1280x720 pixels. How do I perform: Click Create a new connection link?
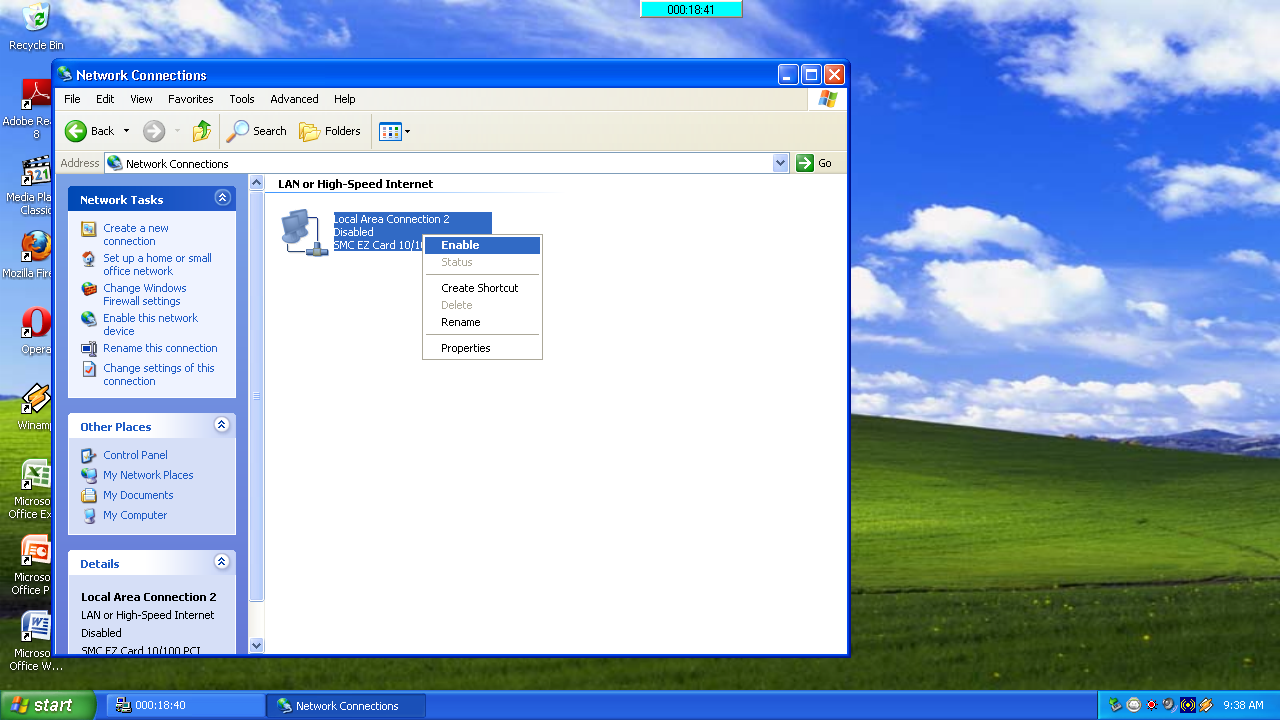point(136,235)
